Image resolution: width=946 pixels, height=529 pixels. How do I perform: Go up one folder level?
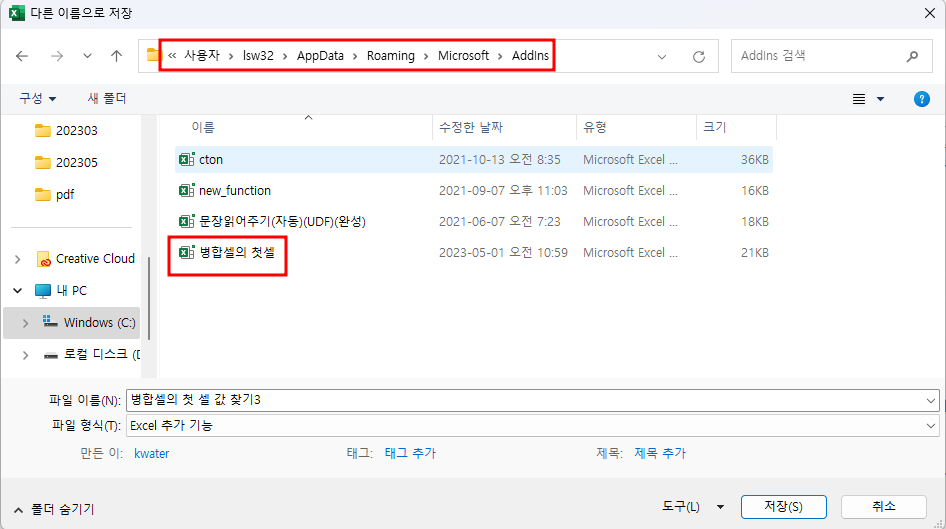click(x=116, y=56)
